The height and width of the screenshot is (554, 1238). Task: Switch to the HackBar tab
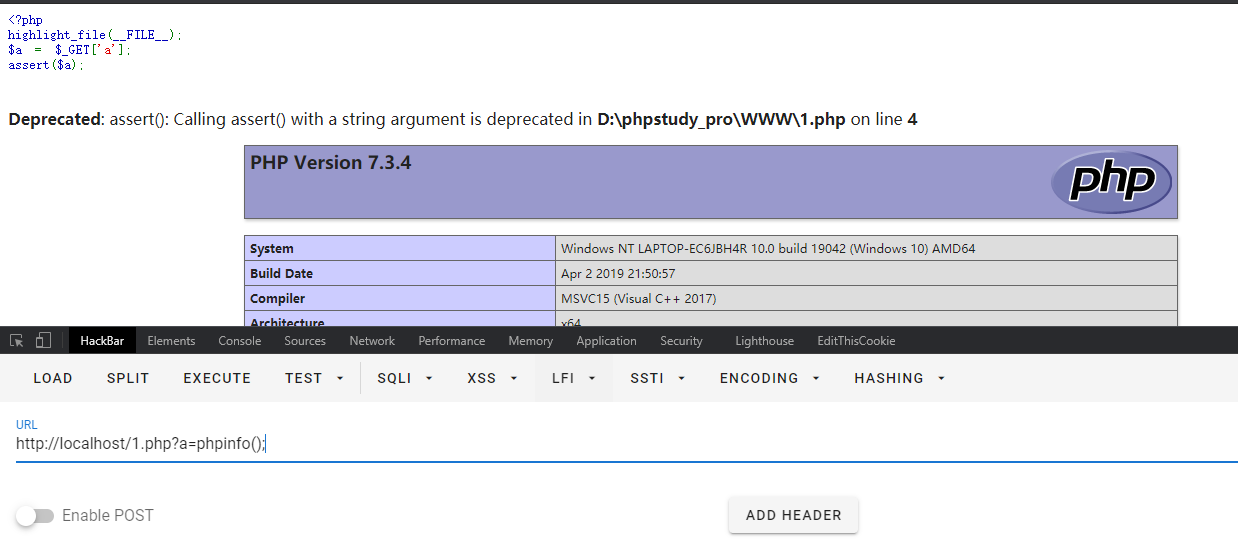102,341
